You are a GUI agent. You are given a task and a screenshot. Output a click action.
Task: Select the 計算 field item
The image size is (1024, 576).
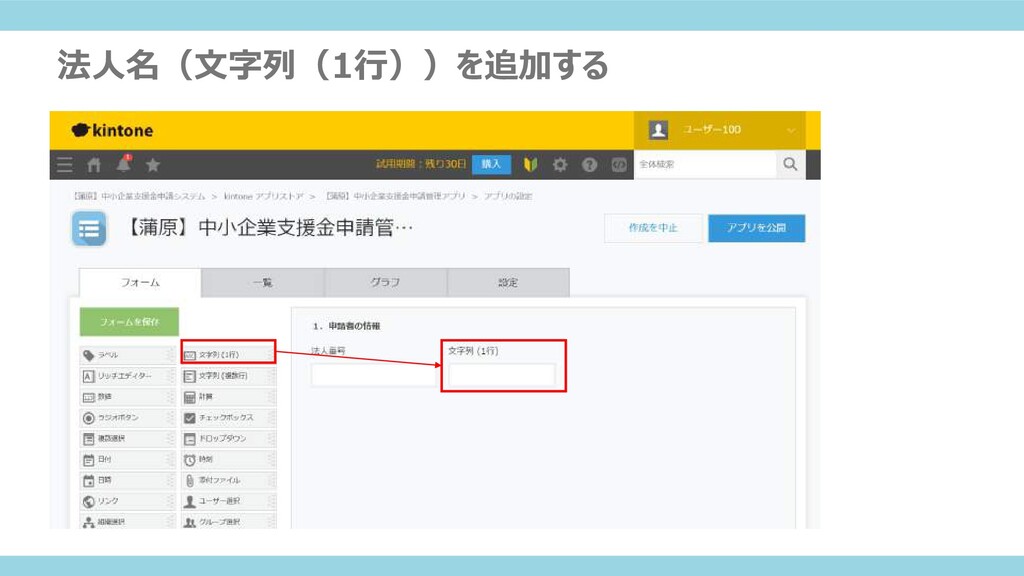click(x=229, y=397)
